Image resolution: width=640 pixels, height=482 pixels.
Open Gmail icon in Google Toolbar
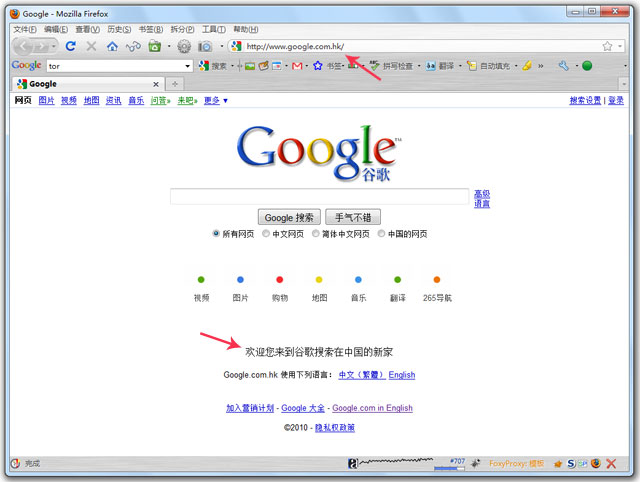[297, 66]
